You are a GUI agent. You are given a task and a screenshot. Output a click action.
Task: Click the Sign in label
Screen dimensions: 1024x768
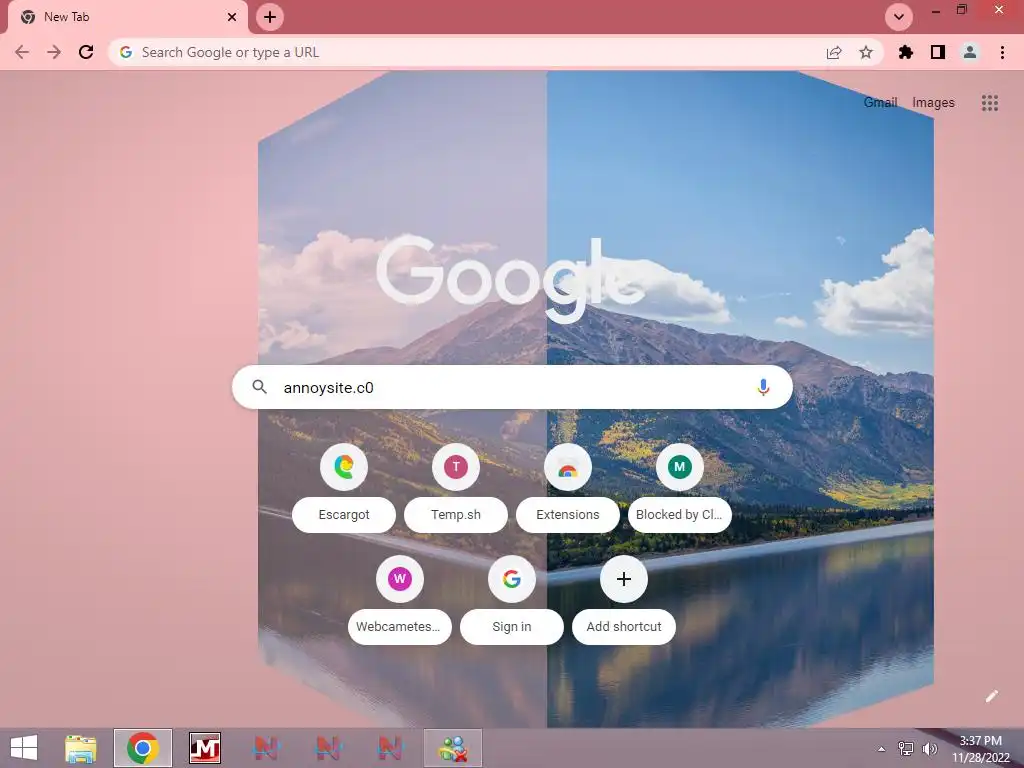pos(512,627)
